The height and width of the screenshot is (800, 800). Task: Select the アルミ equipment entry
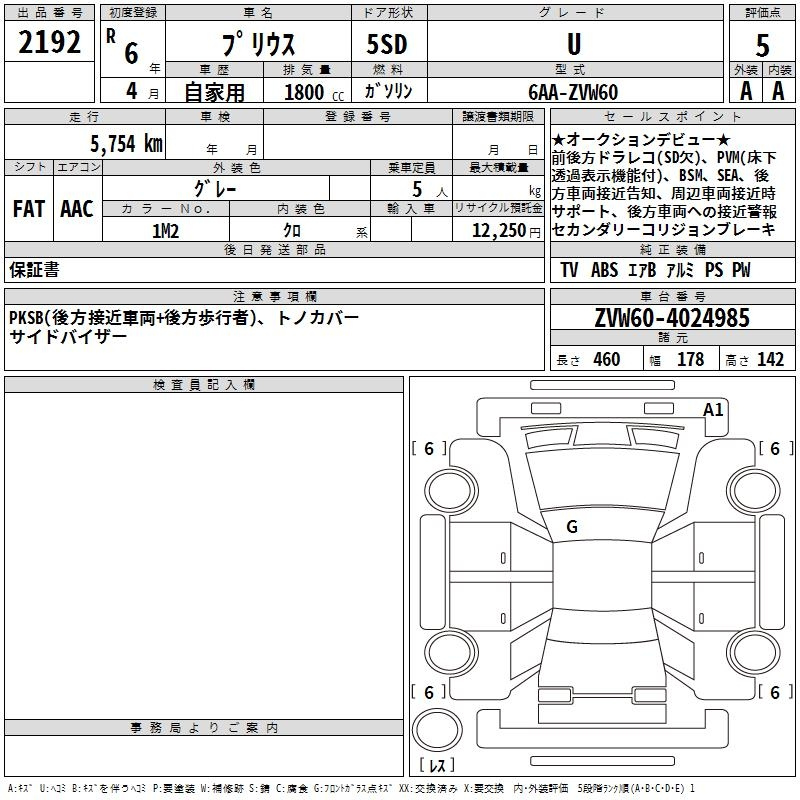(x=681, y=270)
